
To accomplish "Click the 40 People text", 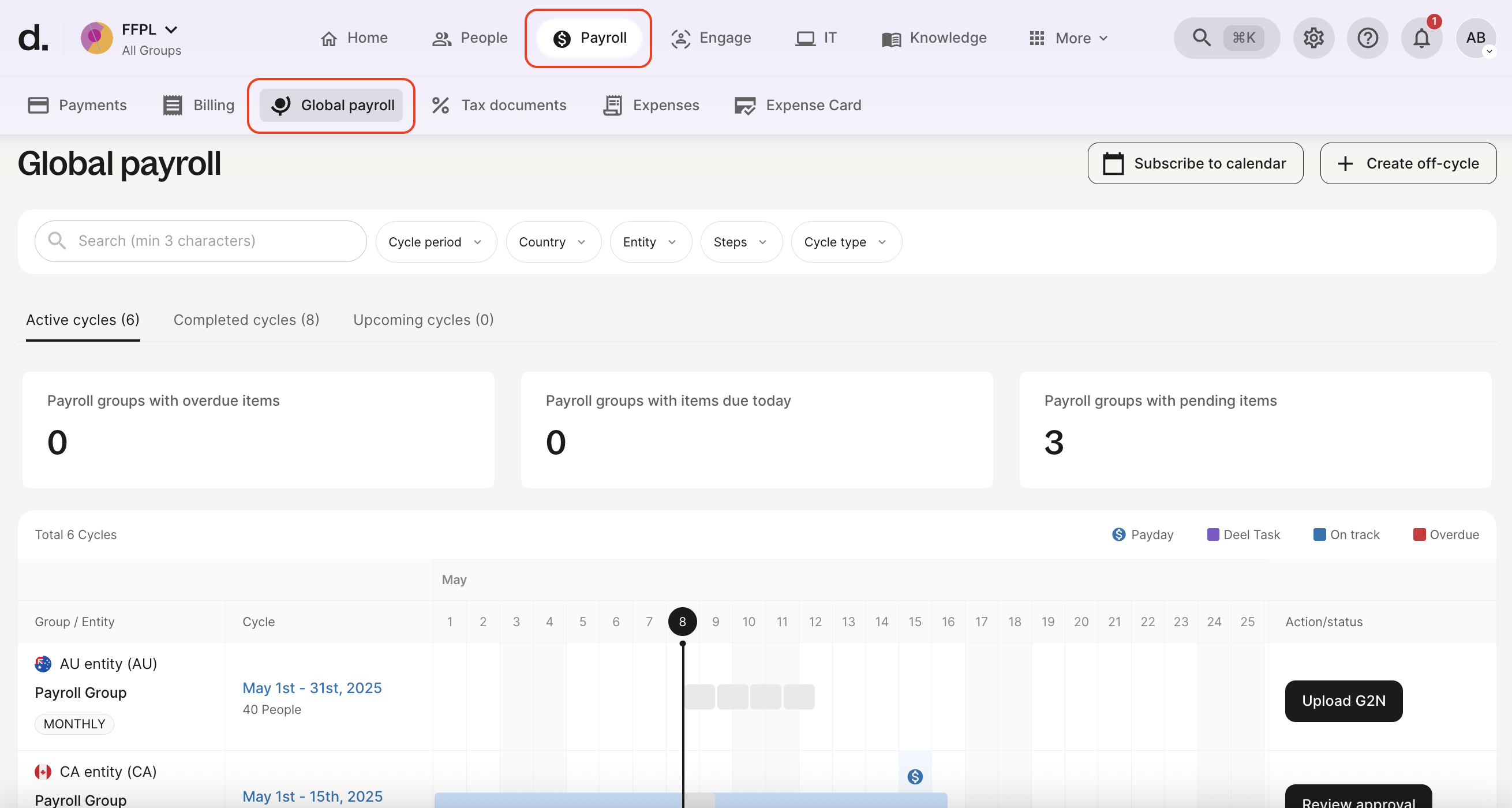I will pos(272,709).
